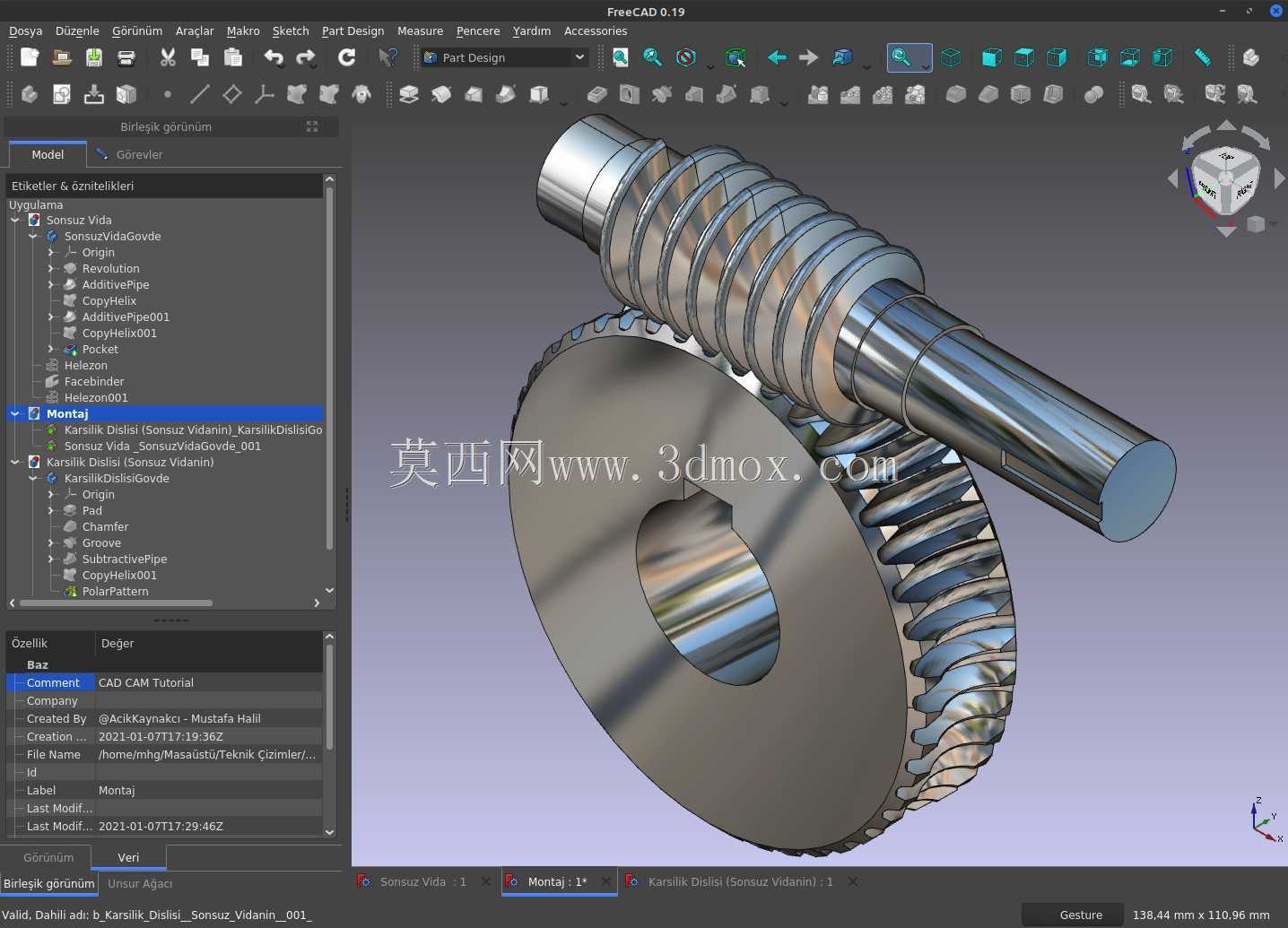Click the Label value 'Montaj' field
The width and height of the screenshot is (1288, 928).
(x=209, y=790)
